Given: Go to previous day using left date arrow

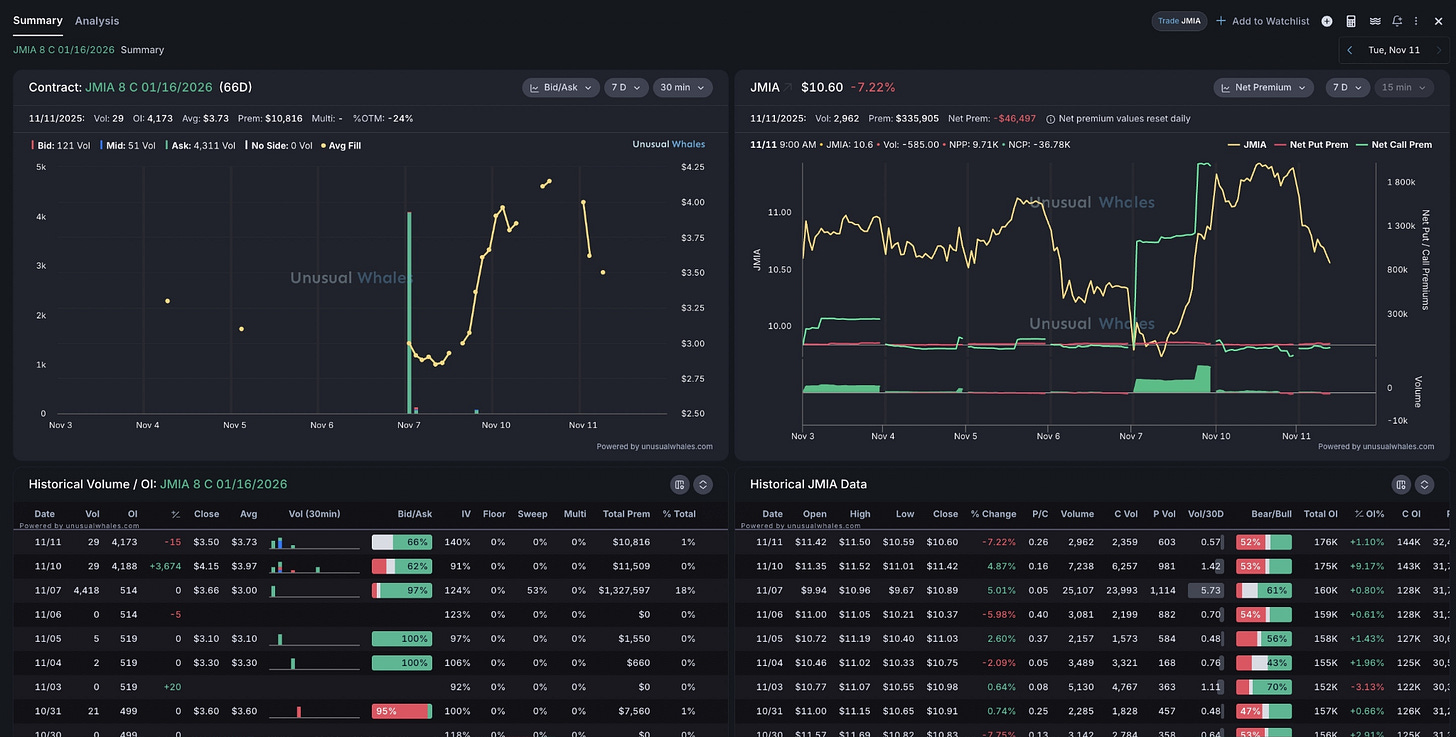Looking at the screenshot, I should [x=1350, y=50].
